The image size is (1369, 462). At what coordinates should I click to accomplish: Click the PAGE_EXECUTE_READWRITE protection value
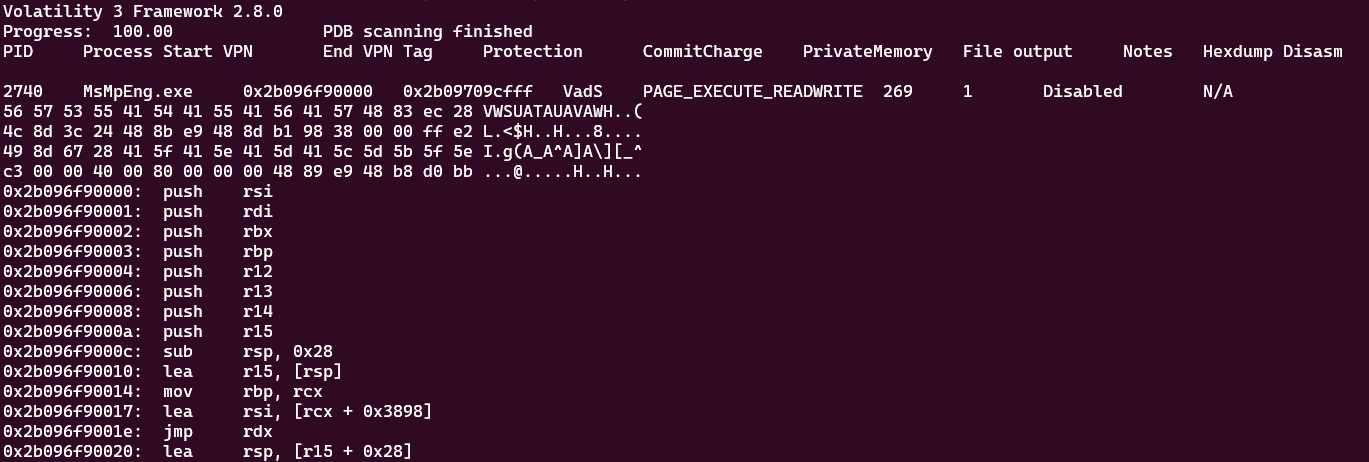tap(752, 91)
